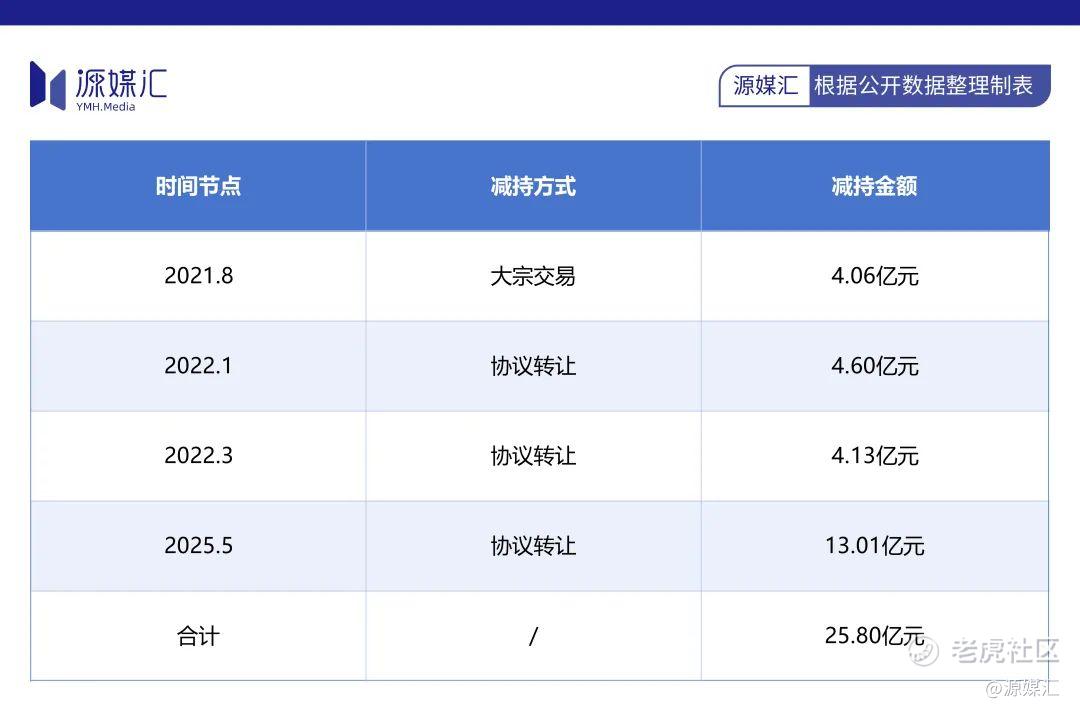Click the 2022.3 date cell
The height and width of the screenshot is (713, 1080).
pos(198,455)
